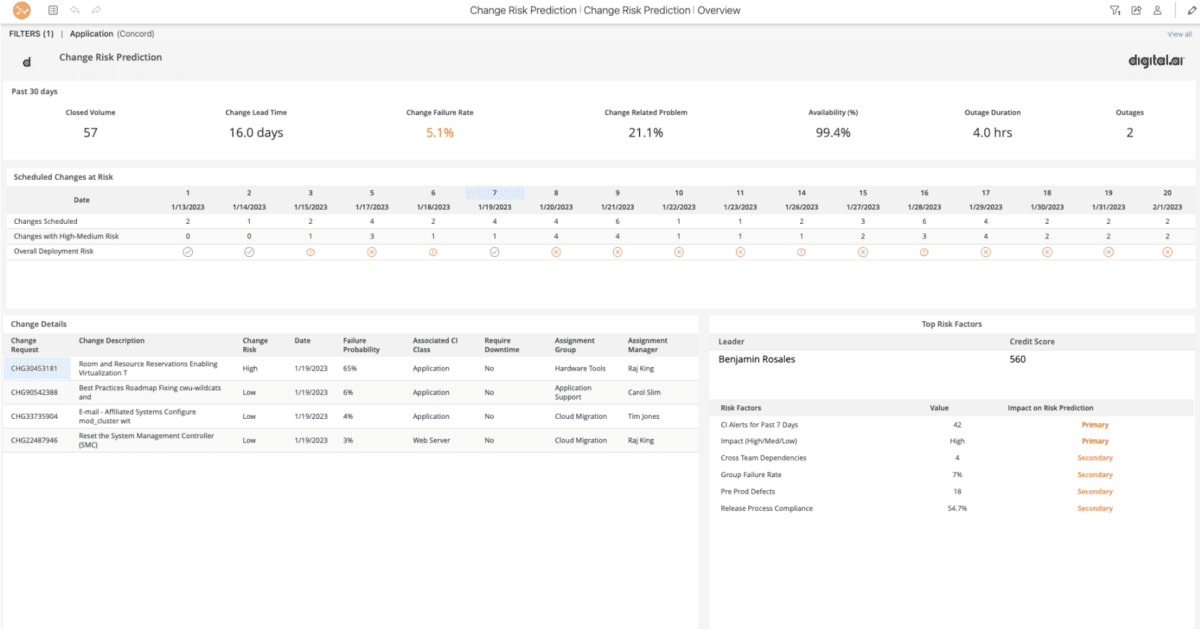The height and width of the screenshot is (629, 1200).
Task: Open the share/export icon top-right
Action: [x=1137, y=10]
